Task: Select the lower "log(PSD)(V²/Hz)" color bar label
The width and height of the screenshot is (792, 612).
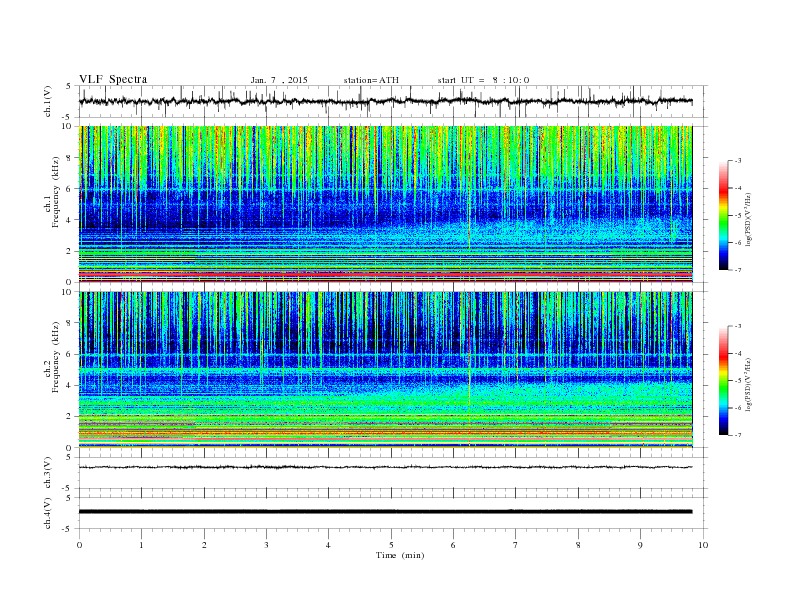Action: click(748, 384)
